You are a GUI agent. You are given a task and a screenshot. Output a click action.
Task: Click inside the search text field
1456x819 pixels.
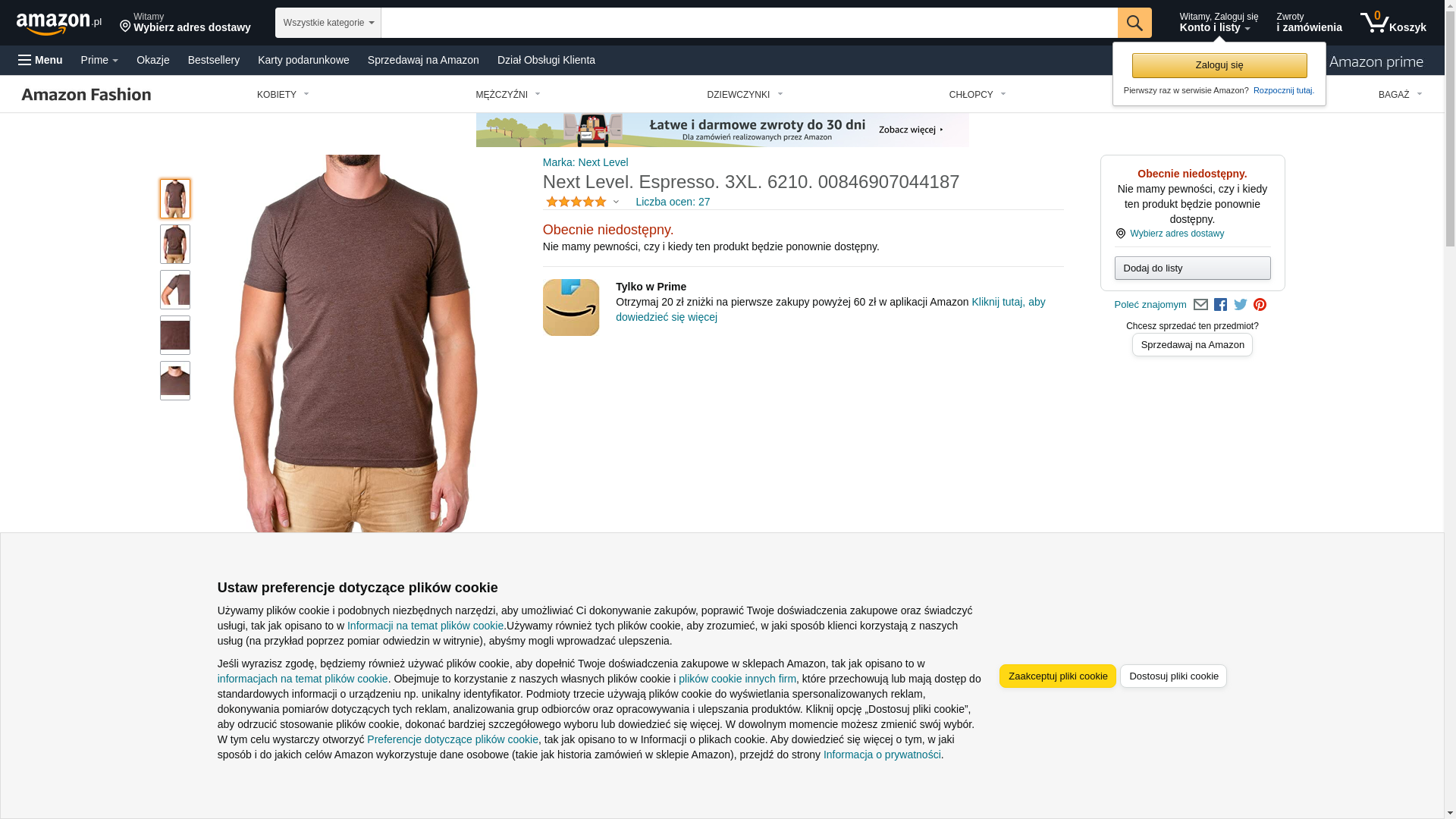click(749, 23)
